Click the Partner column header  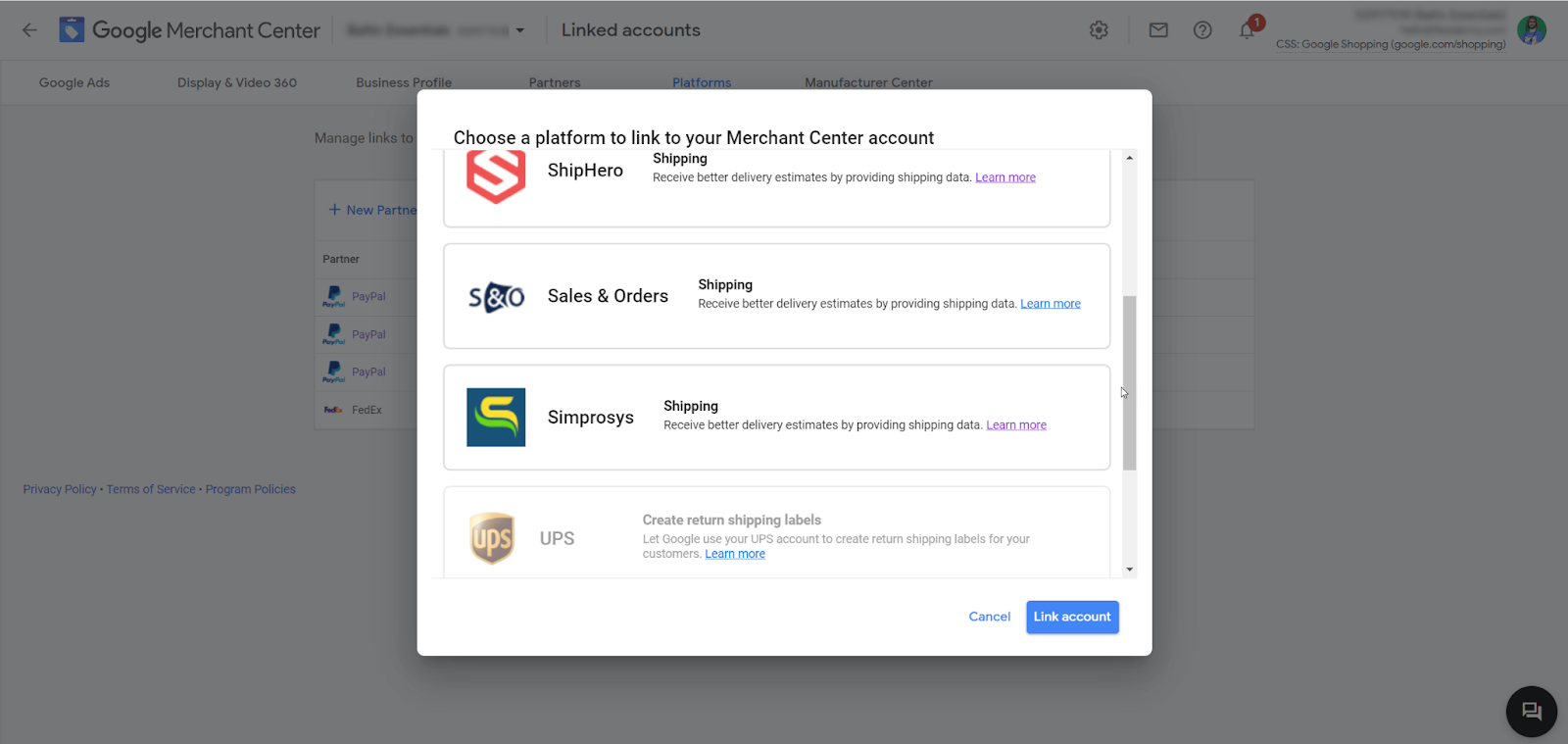click(341, 259)
